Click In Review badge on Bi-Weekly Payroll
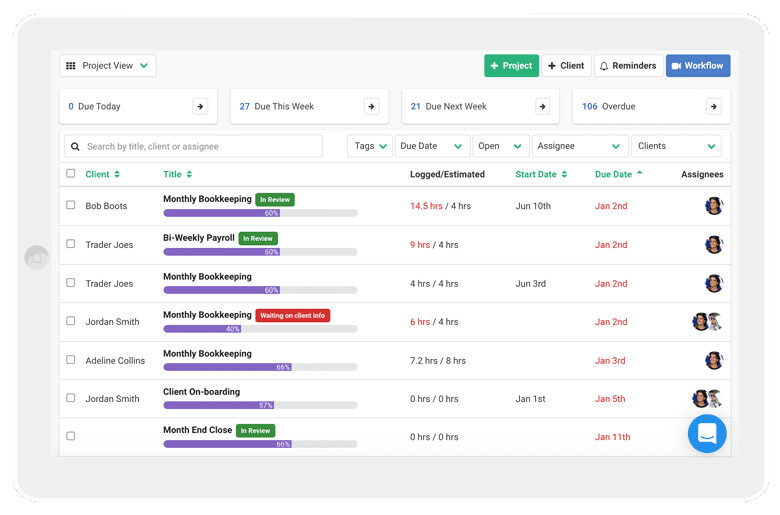 258,238
